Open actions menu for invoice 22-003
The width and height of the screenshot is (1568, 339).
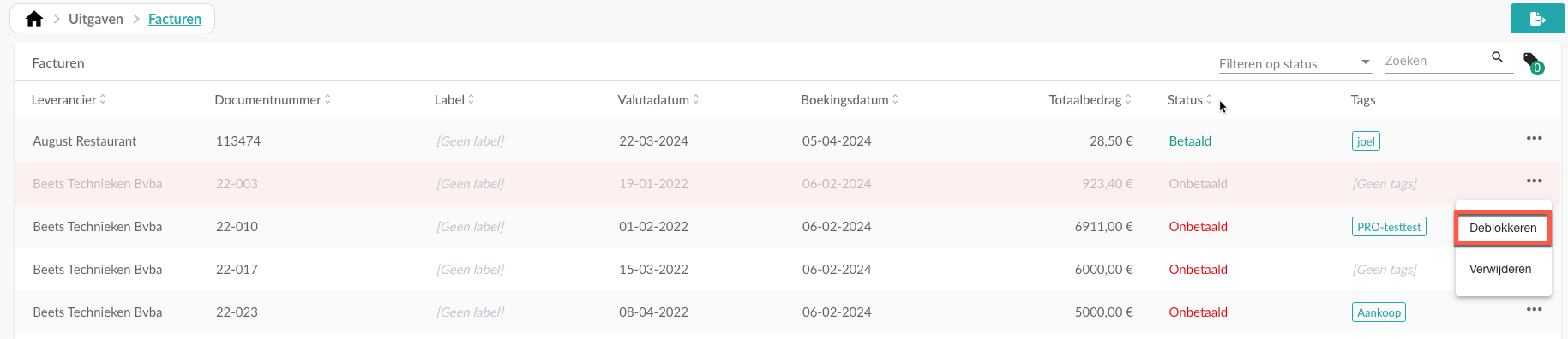[x=1534, y=181]
